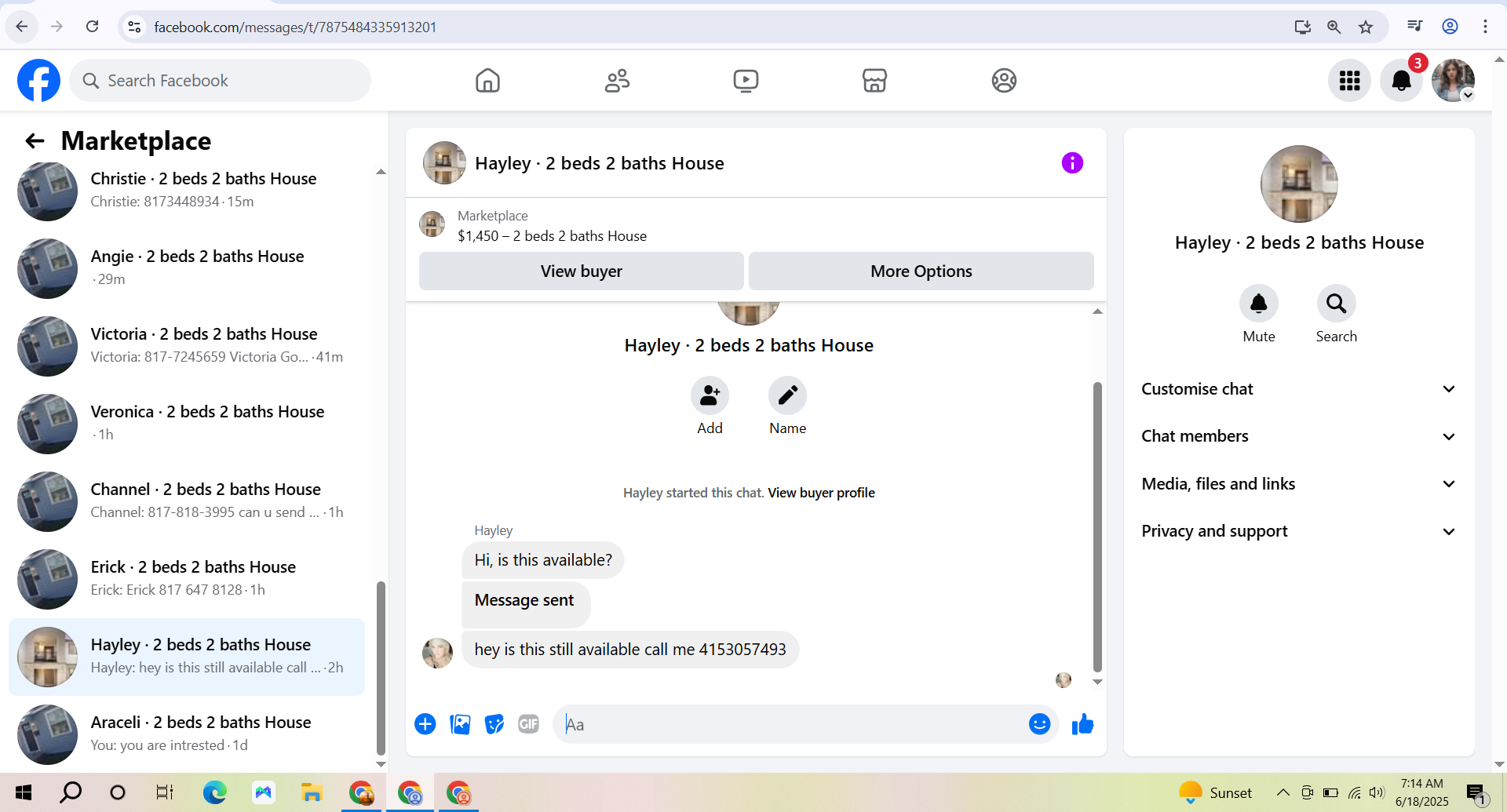
Task: Open Victoria's 2 beds 2 baths conversation
Action: pyautogui.click(x=187, y=346)
